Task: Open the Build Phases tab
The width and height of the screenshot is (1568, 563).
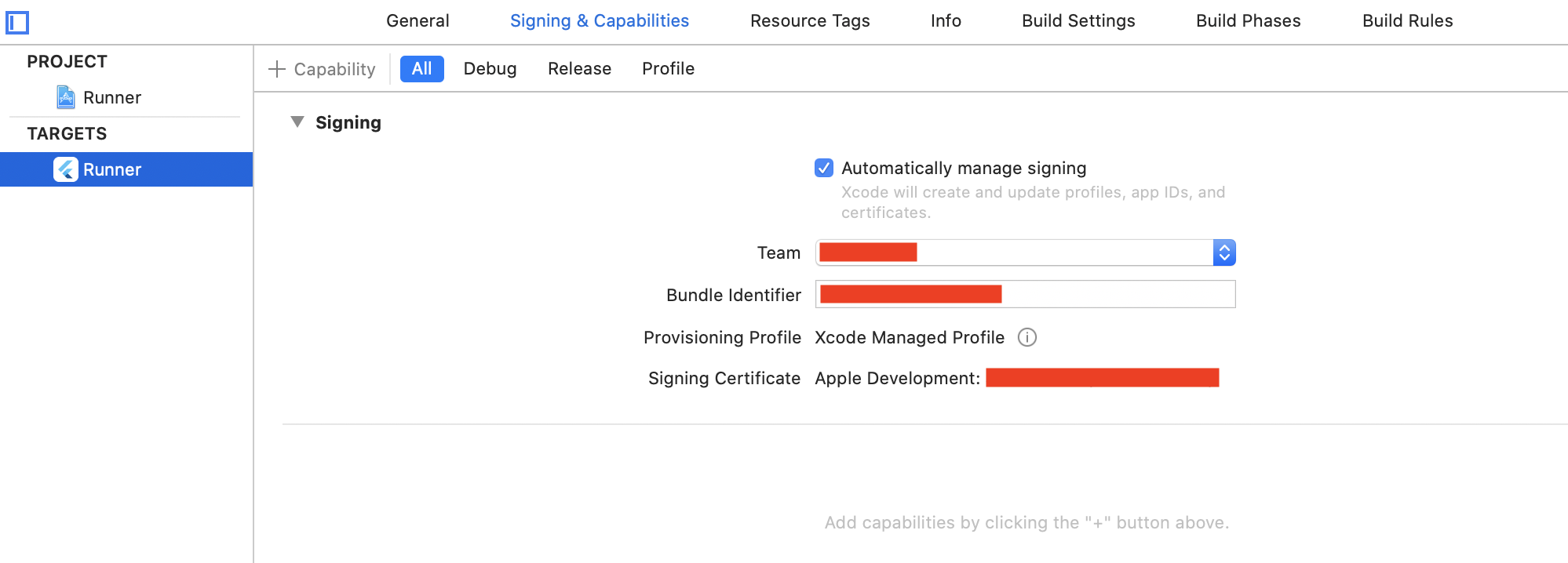Action: coord(1248,21)
